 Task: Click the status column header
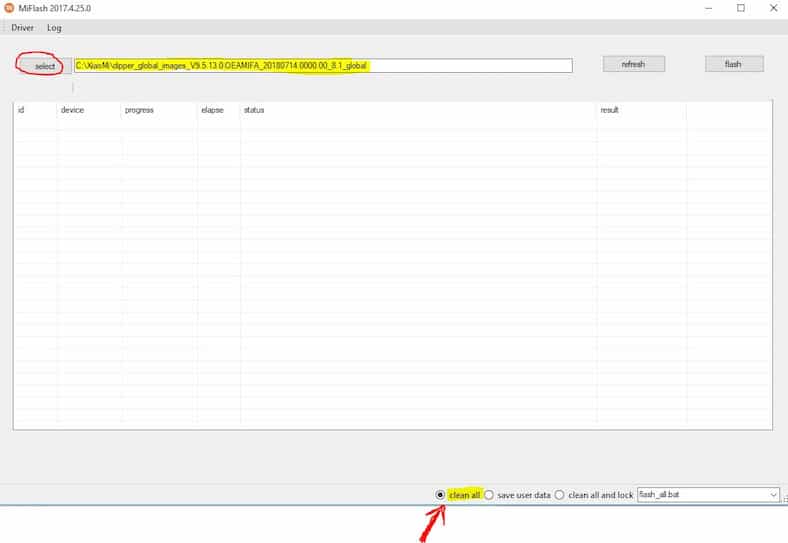[x=254, y=110]
